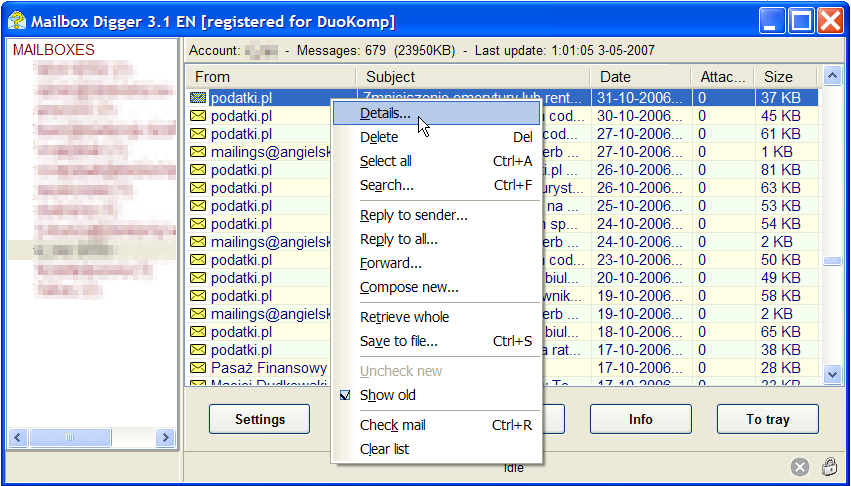This screenshot has height=486, width=851.
Task: Click envelope icon of mailings message dated 24-10-2006
Action: coord(198,242)
